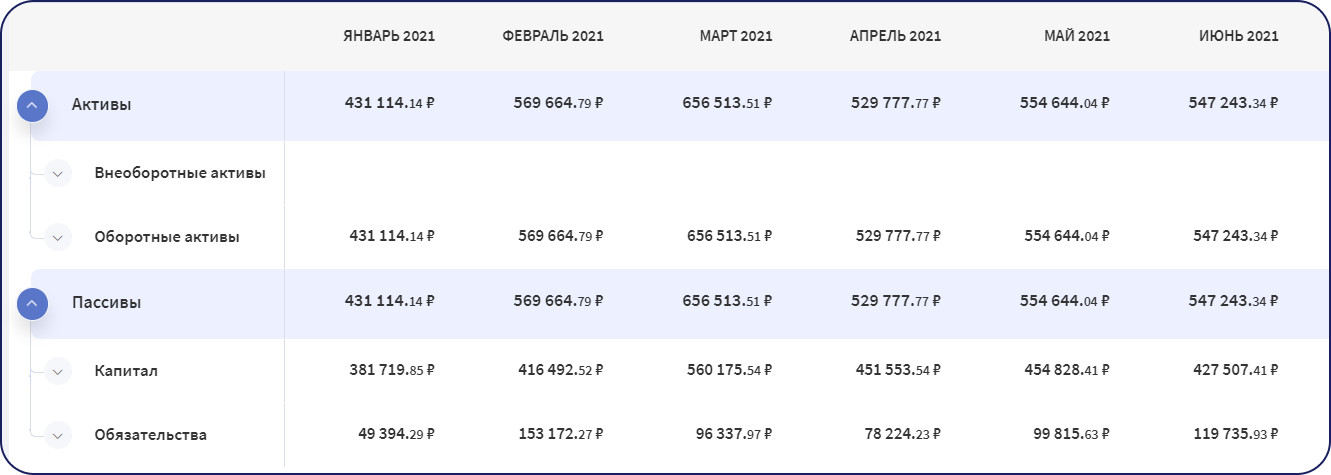
Task: Click the Капитал row label
Action: pyautogui.click(x=126, y=371)
